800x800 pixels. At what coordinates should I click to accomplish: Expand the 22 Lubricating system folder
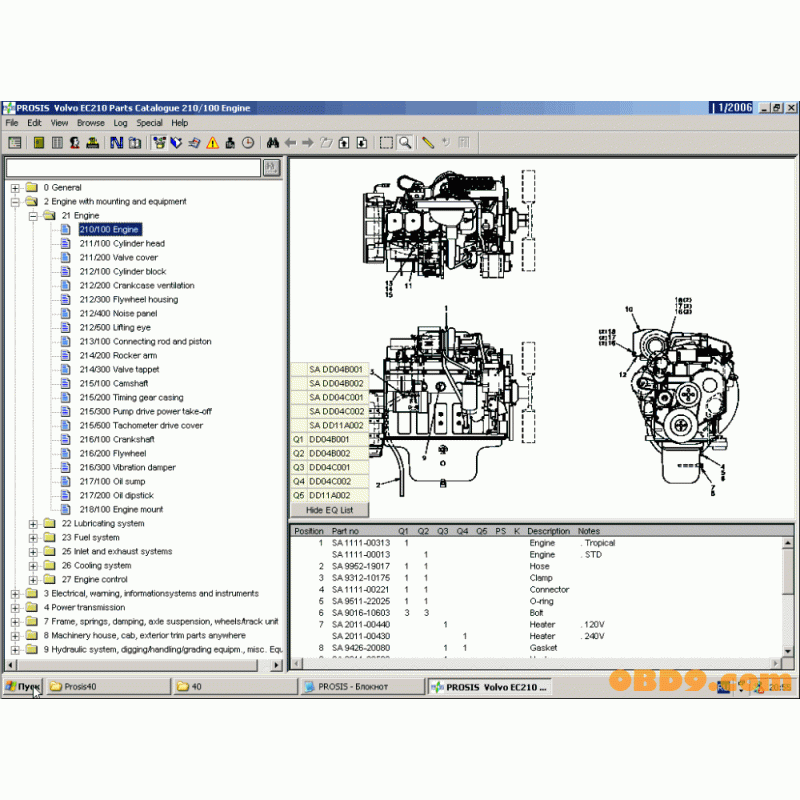pos(33,524)
